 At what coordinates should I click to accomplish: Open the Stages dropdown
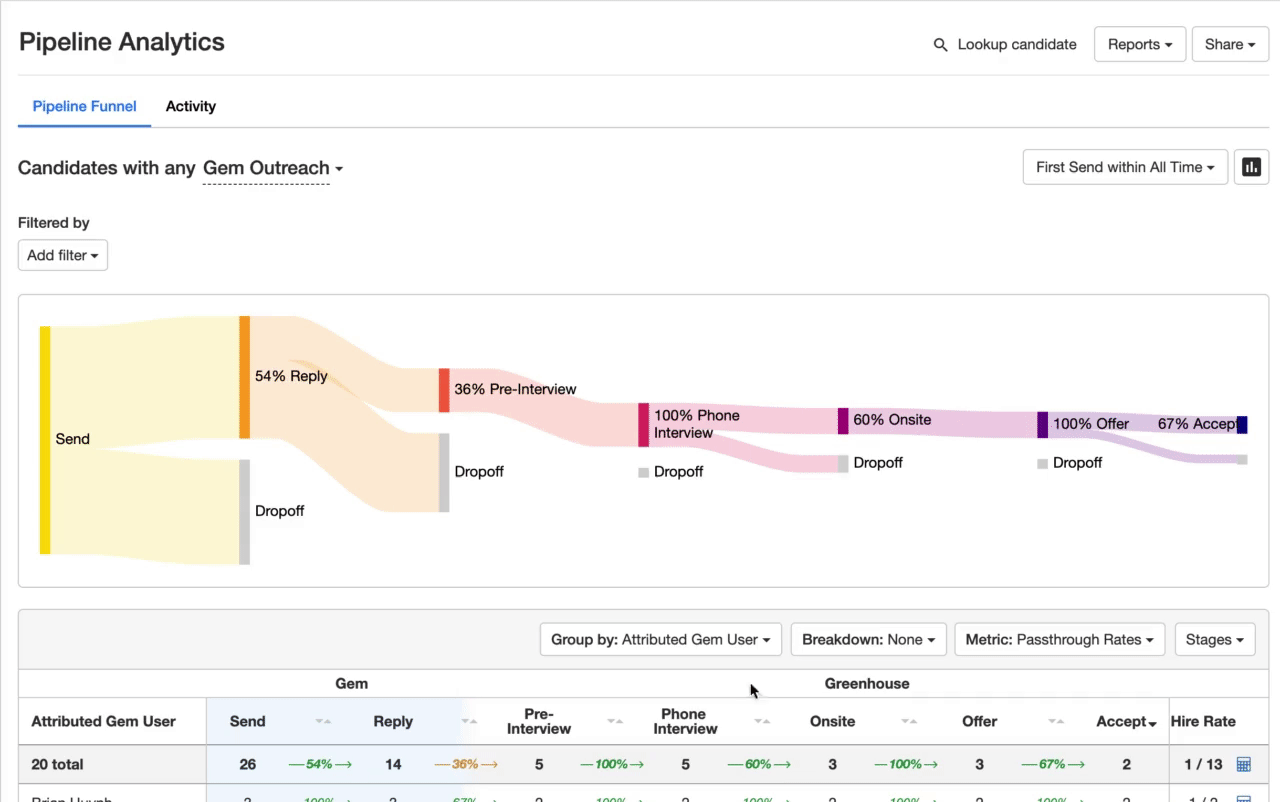coord(1215,639)
